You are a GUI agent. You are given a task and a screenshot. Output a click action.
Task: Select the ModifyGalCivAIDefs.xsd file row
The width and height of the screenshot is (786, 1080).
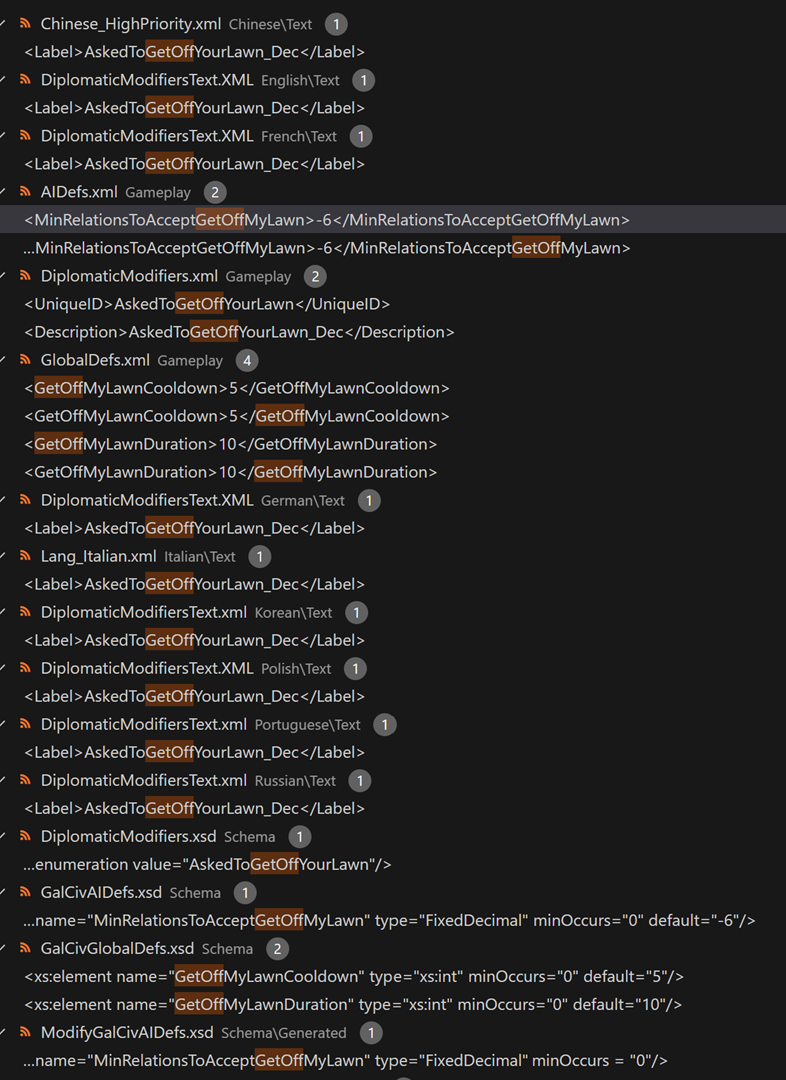393,1032
